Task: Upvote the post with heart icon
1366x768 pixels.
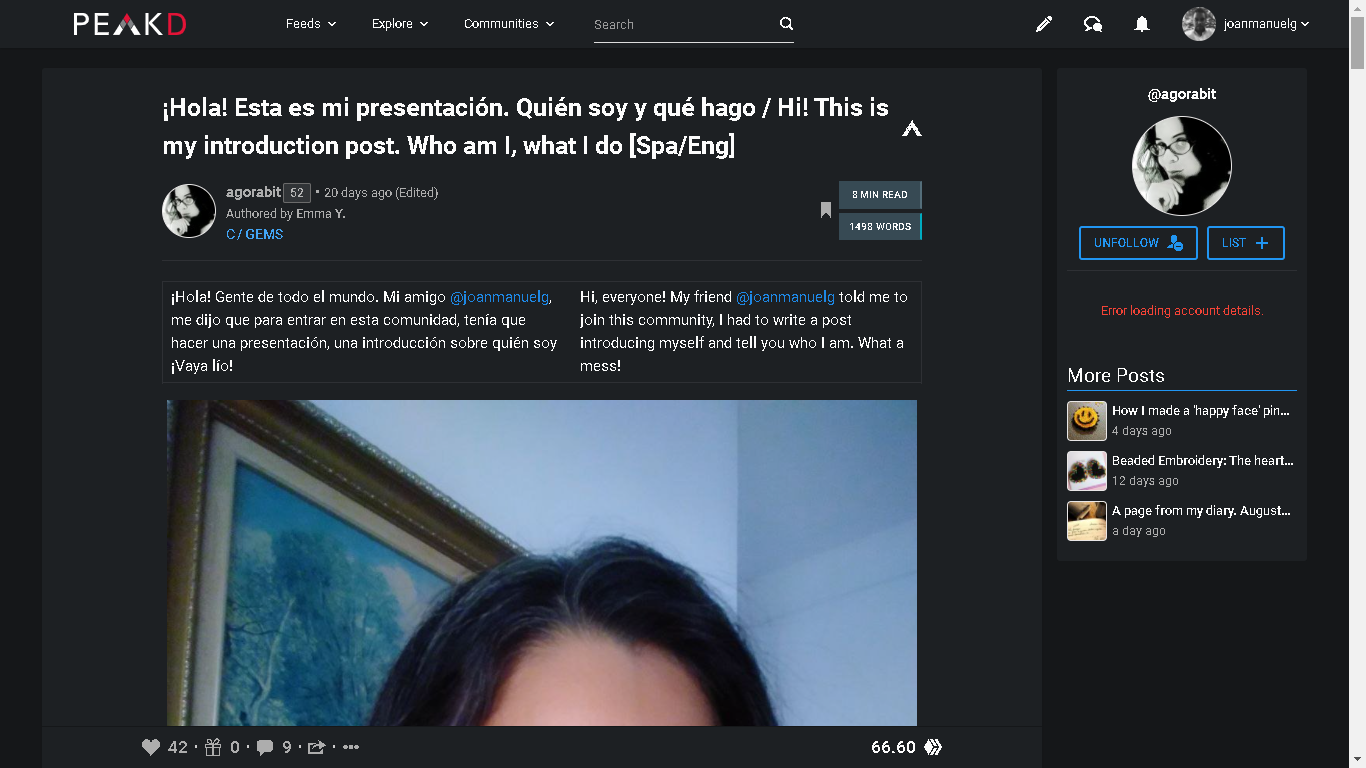Action: [x=151, y=747]
